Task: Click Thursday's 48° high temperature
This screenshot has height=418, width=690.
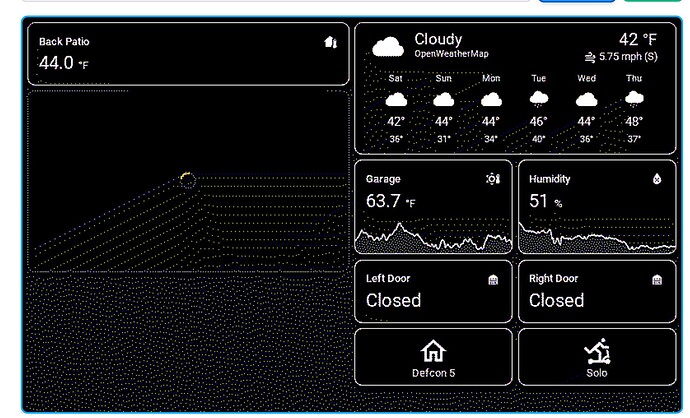Action: pos(634,121)
